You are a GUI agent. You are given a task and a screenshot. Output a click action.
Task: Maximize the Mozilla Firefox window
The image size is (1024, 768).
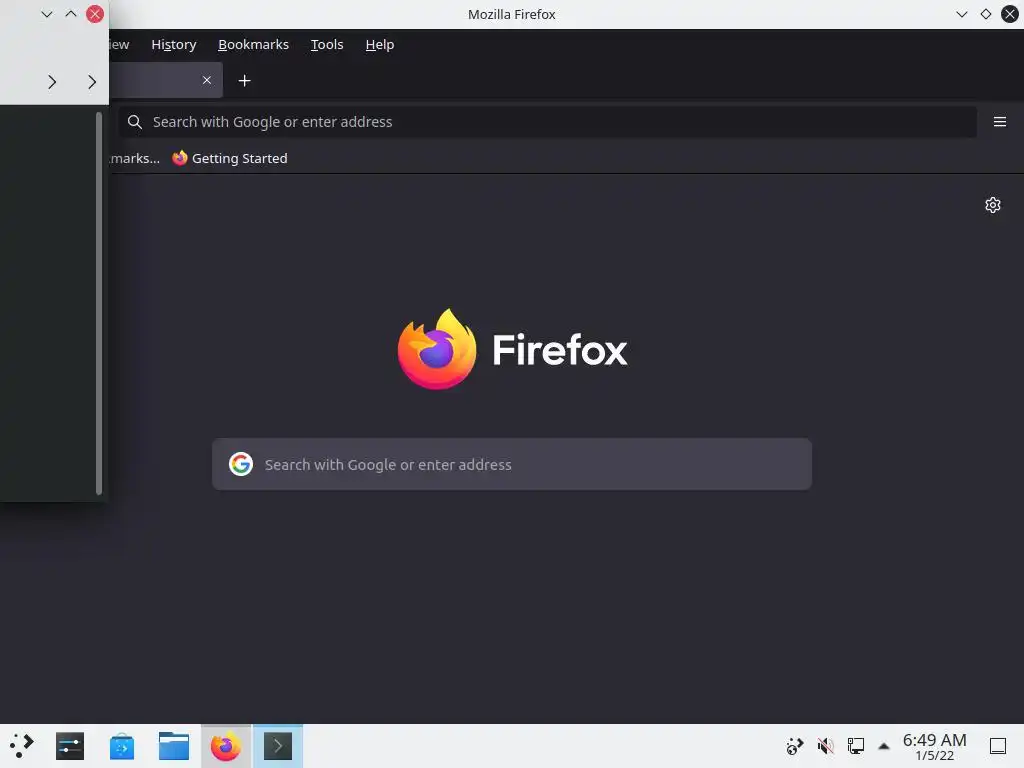click(x=985, y=14)
